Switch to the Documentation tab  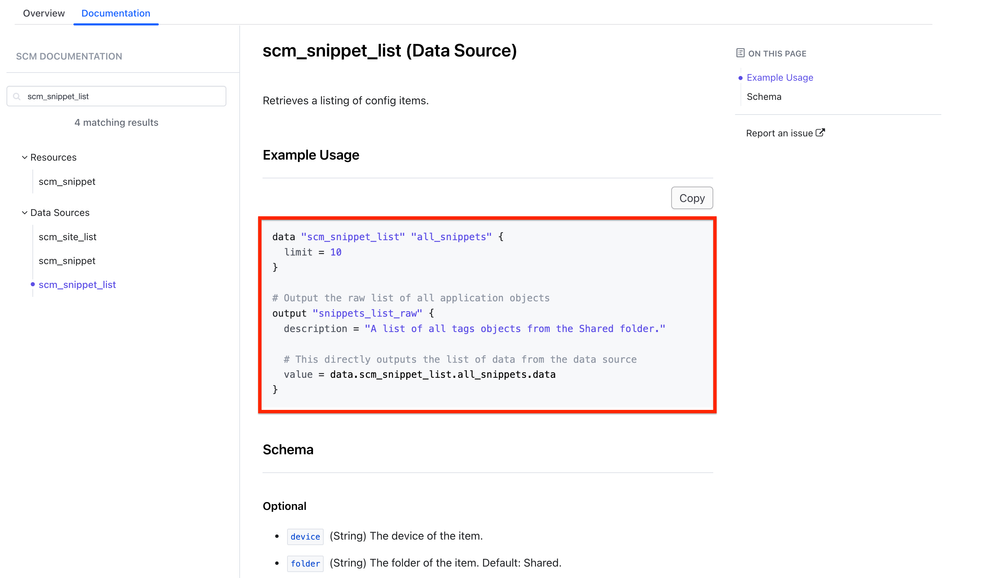pyautogui.click(x=116, y=13)
